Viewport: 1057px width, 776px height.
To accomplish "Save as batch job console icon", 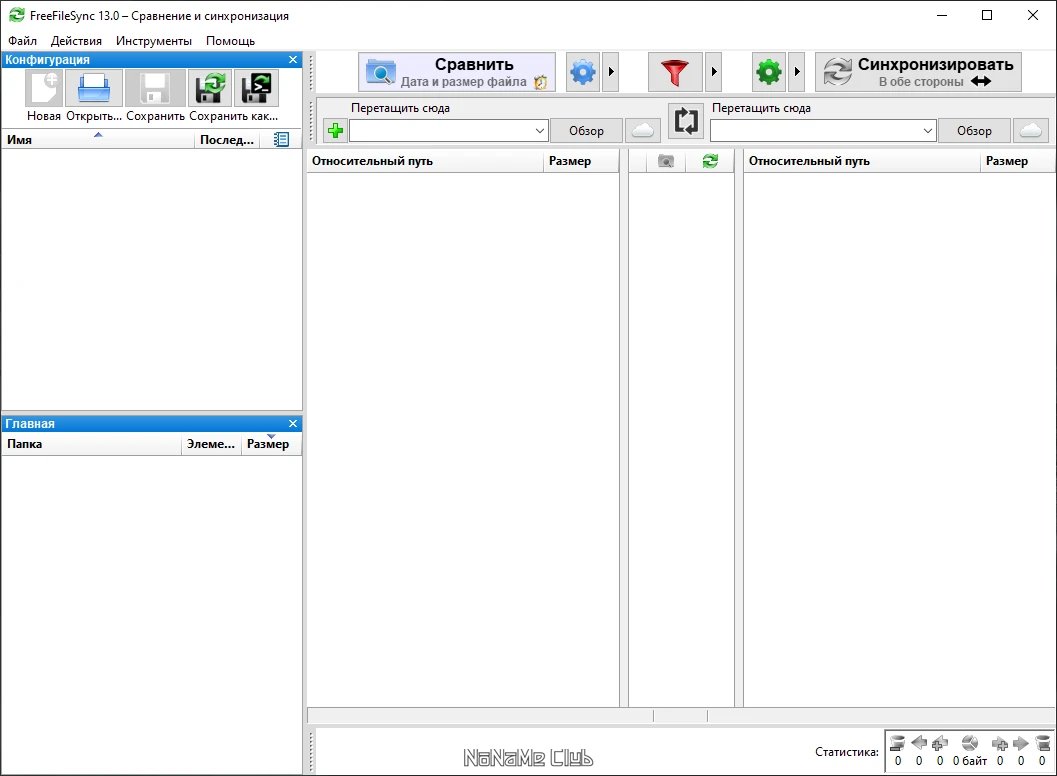I will click(x=256, y=88).
